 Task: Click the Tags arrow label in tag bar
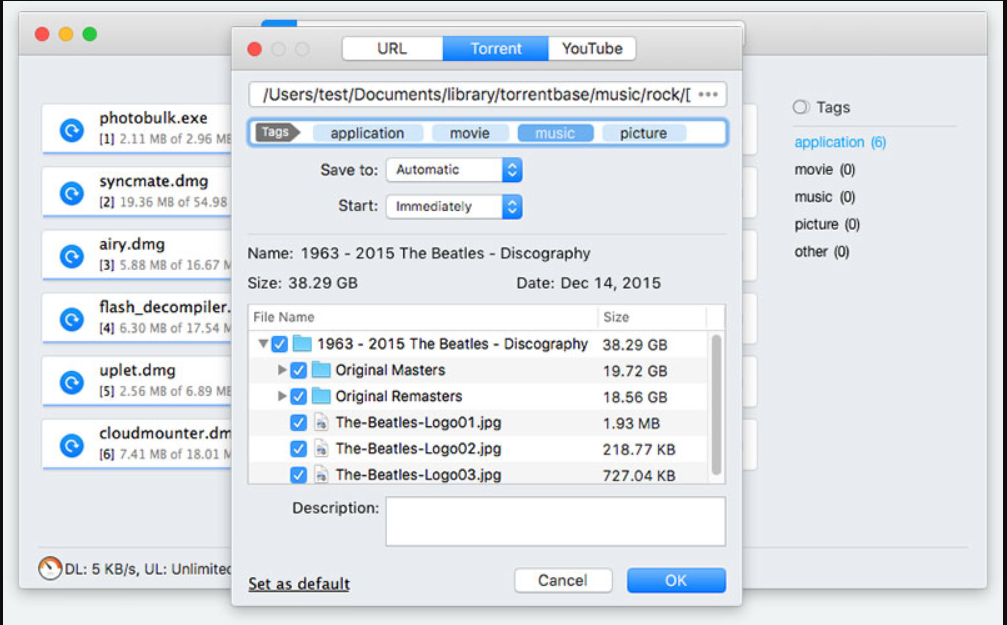(x=277, y=132)
